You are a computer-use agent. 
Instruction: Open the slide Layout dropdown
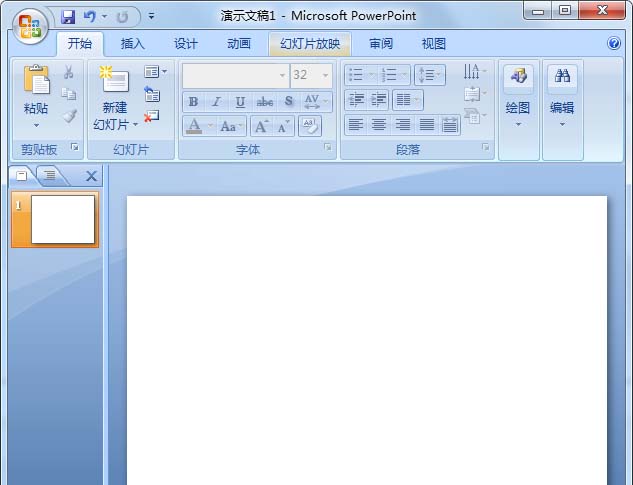click(x=155, y=72)
